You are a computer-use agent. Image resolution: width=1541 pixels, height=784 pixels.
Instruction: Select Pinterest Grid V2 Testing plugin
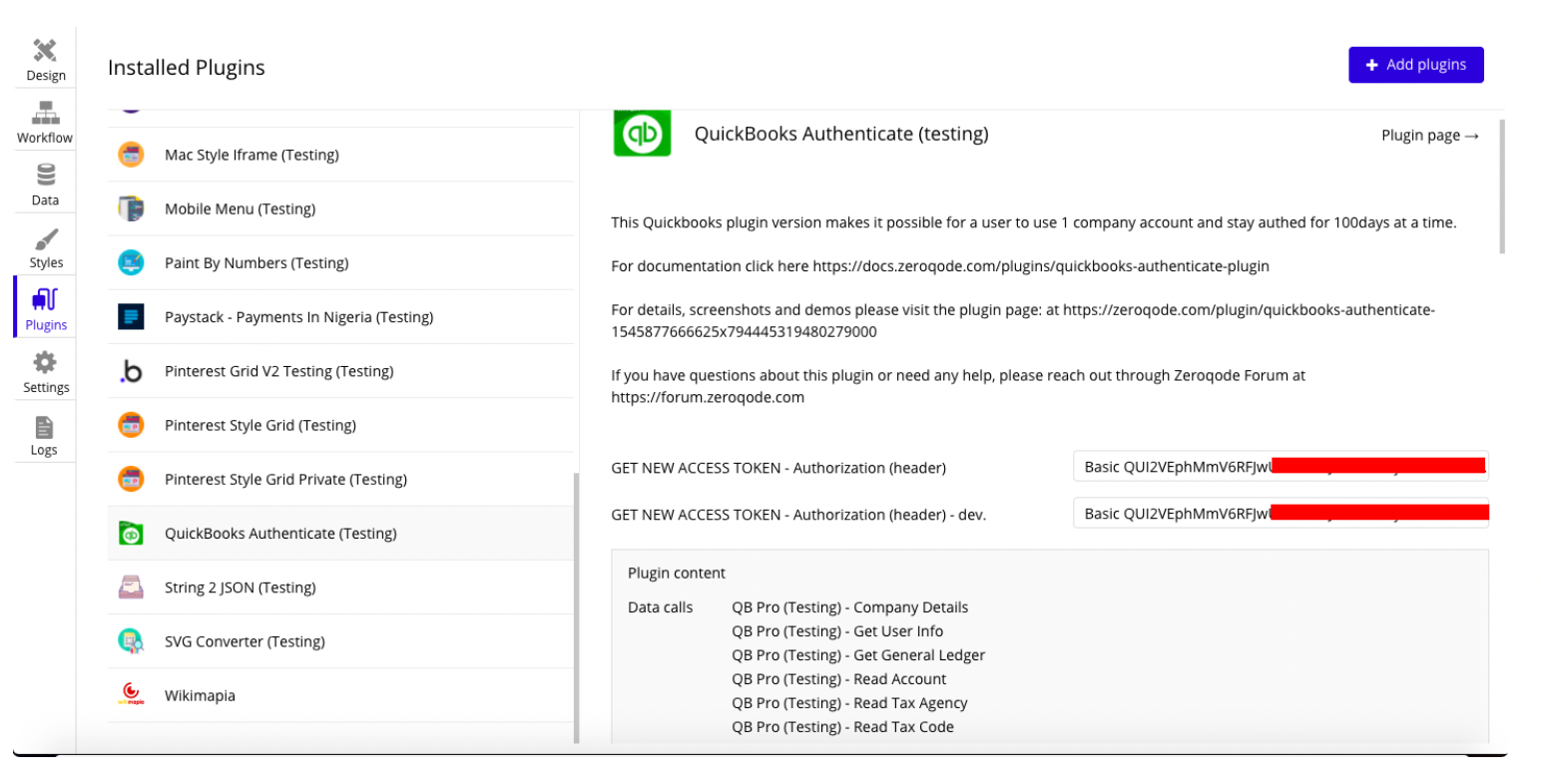(x=278, y=371)
